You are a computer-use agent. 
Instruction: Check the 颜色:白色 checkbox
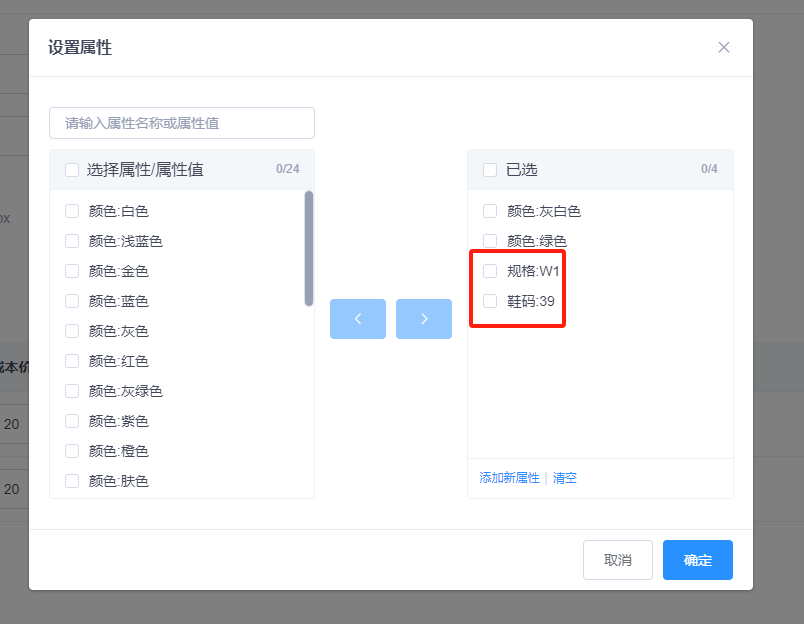point(72,211)
